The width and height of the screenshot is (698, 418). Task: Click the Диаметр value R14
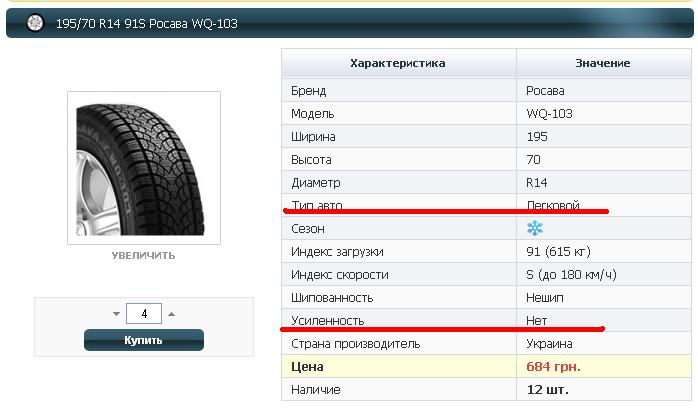[536, 183]
